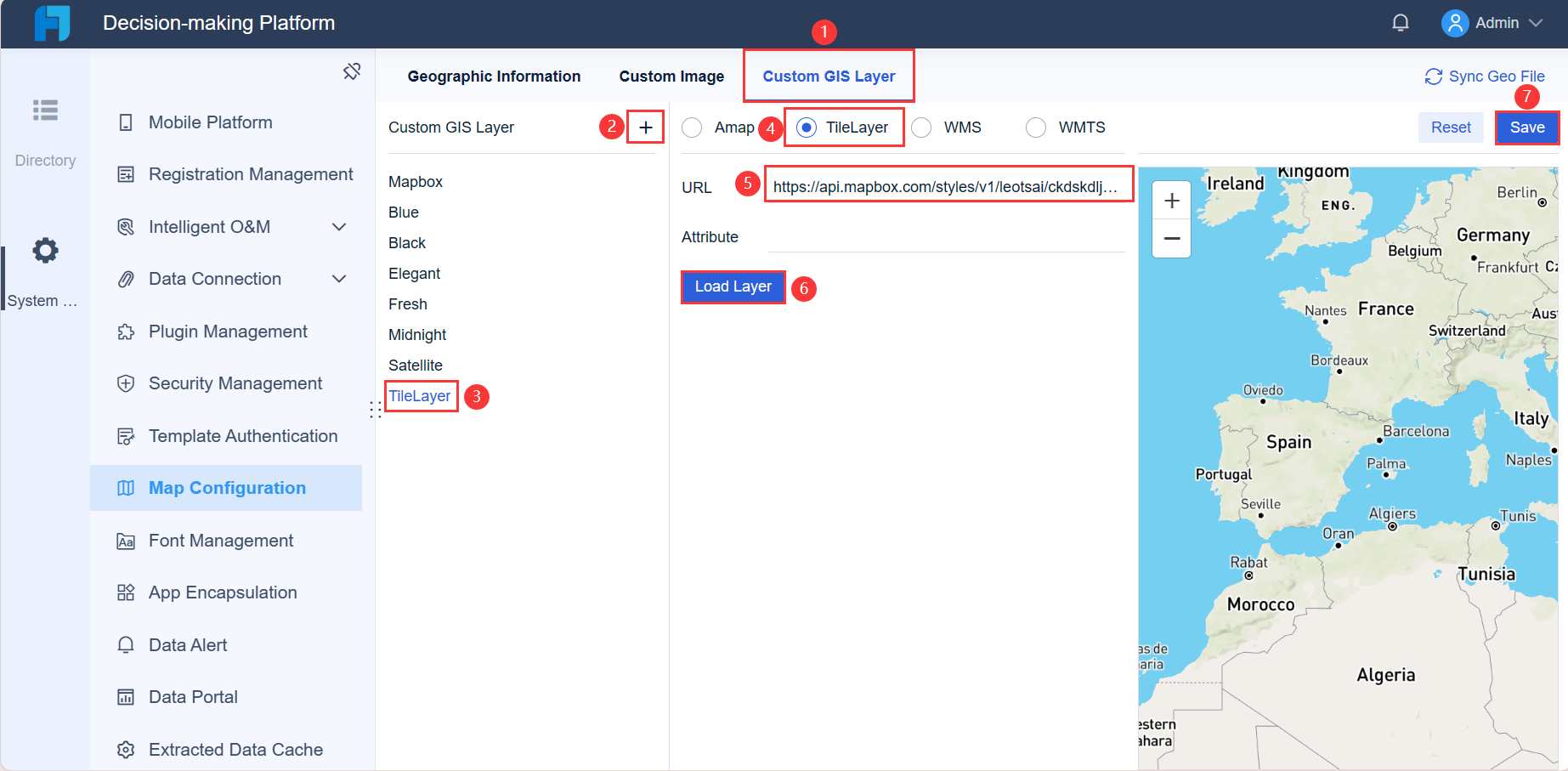Select the WMS radio button
Viewport: 1568px width, 771px height.
921,127
